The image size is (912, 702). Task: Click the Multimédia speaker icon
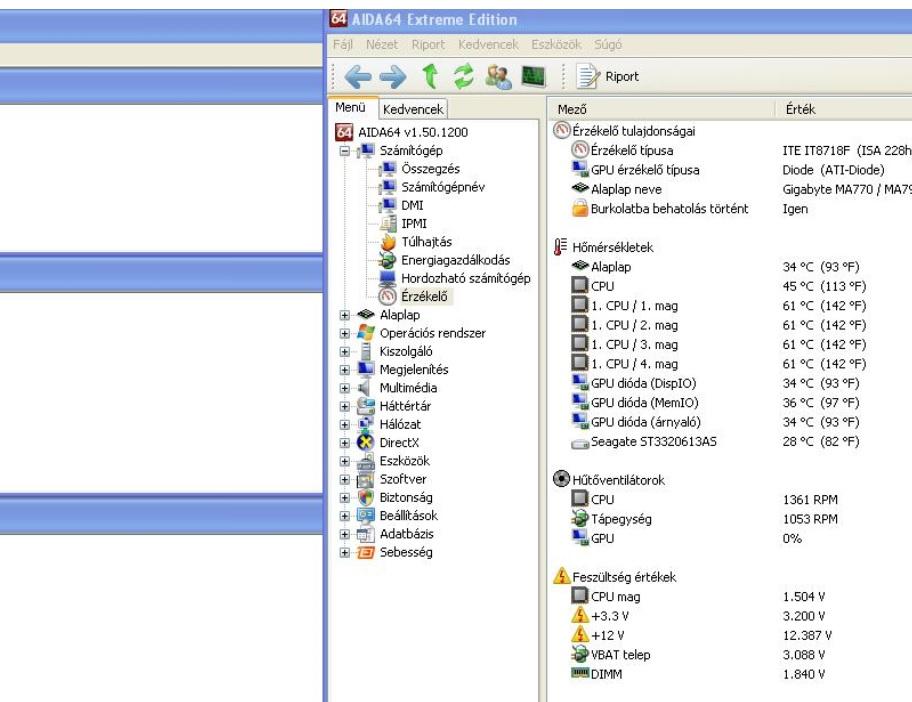click(365, 388)
